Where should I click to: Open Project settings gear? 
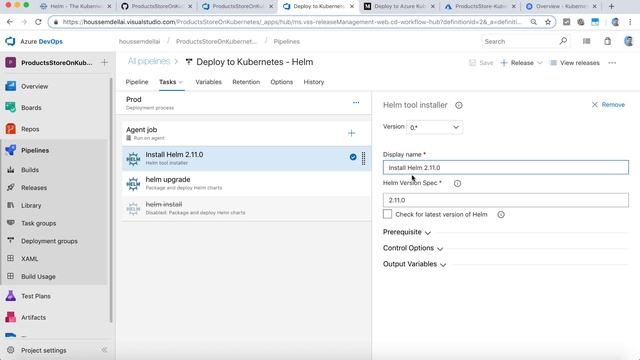point(11,350)
